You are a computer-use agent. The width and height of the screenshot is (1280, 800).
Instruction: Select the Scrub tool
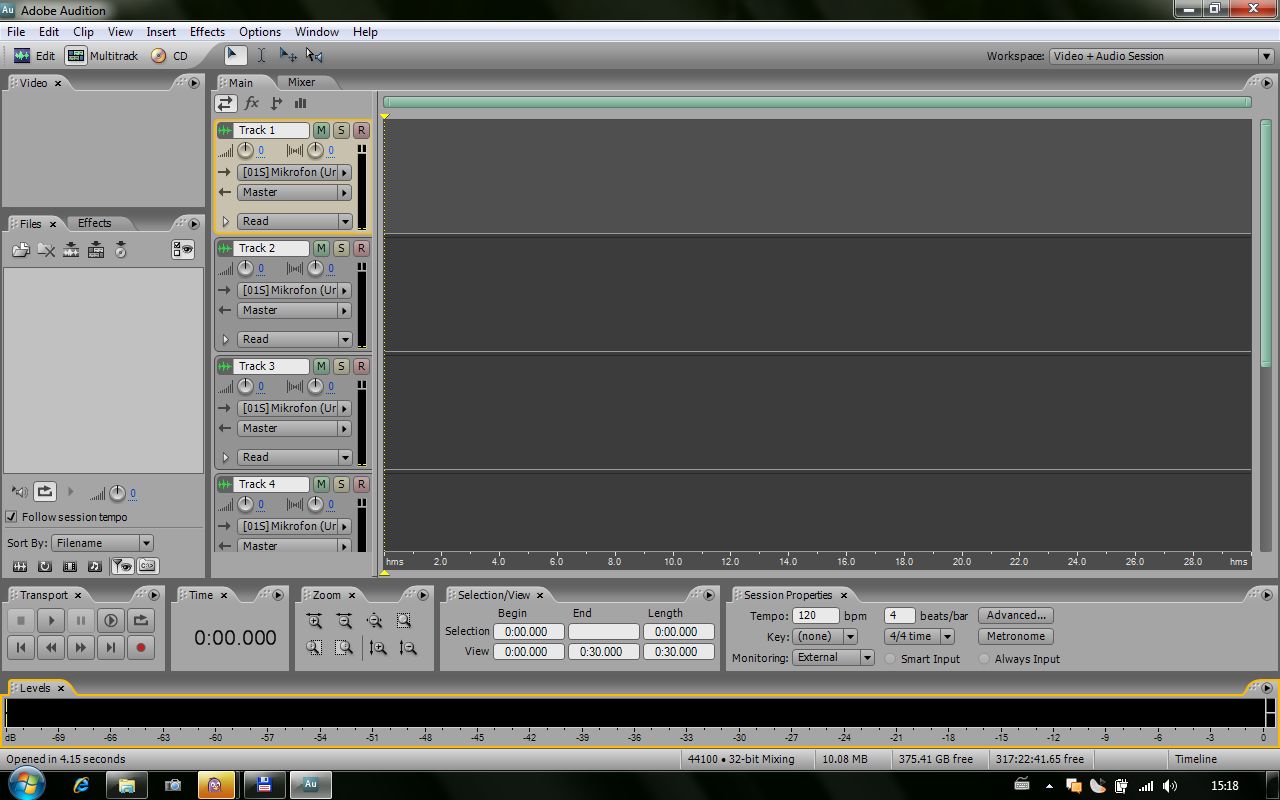315,56
